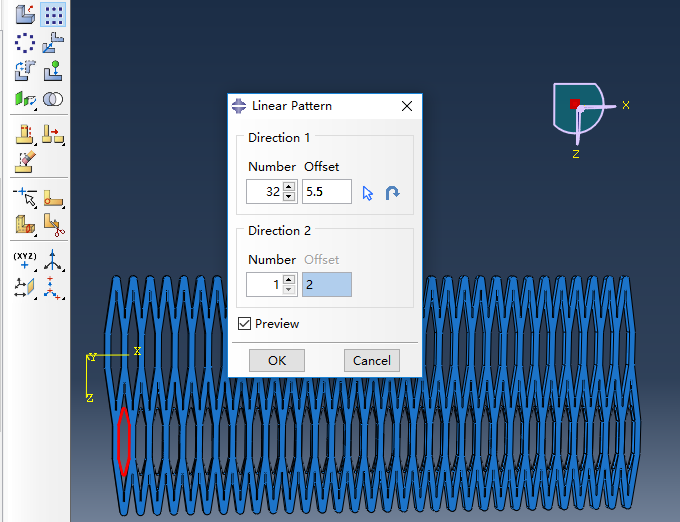Image resolution: width=680 pixels, height=522 pixels.
Task: Select the (XYZ) datum point tool
Action: tap(25, 260)
